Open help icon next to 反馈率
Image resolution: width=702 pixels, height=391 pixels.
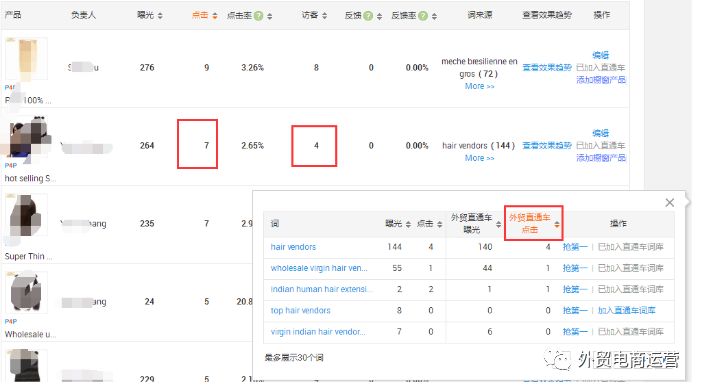[423, 16]
